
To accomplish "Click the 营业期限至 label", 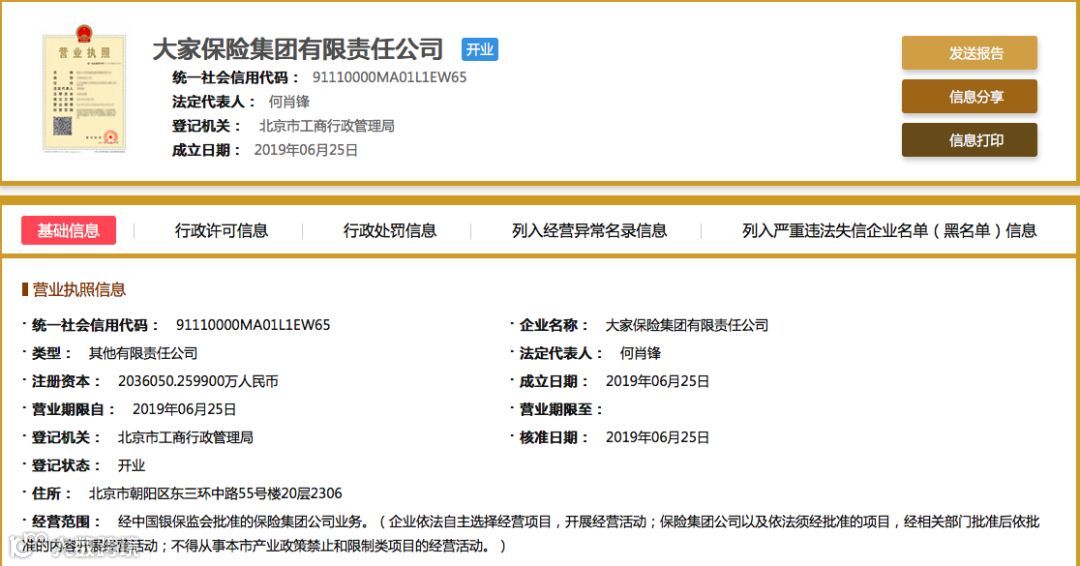I will pos(560,410).
